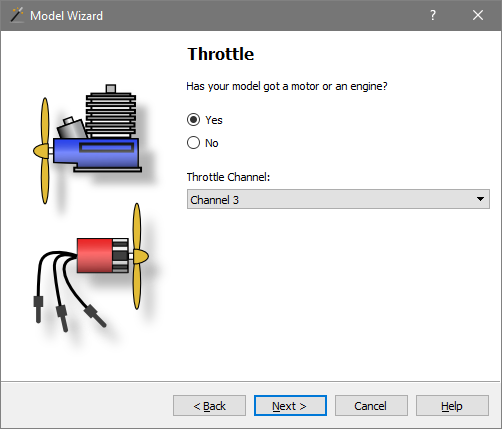Image resolution: width=502 pixels, height=429 pixels.
Task: Click the Model Wizard wand icon
Action: point(17,15)
